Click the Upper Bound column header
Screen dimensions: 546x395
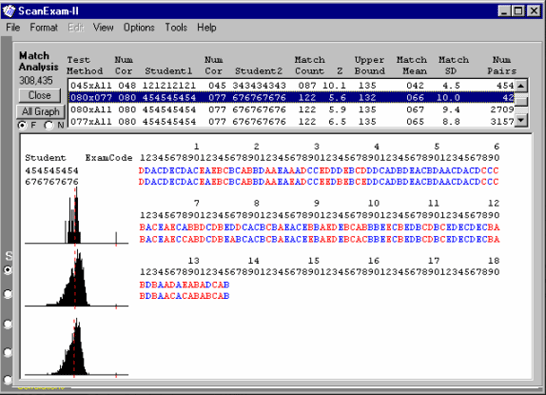(369, 65)
